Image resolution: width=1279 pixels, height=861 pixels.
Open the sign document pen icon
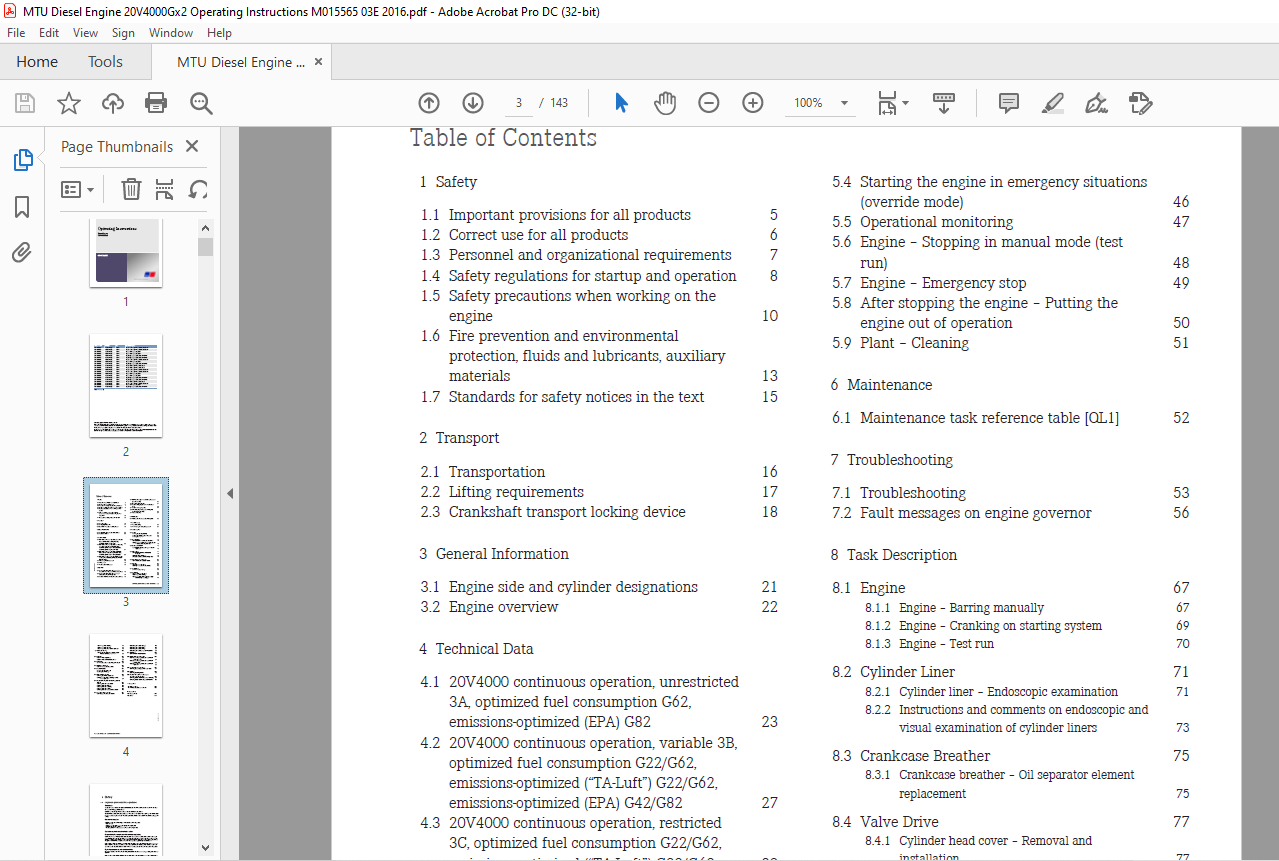pyautogui.click(x=1096, y=103)
